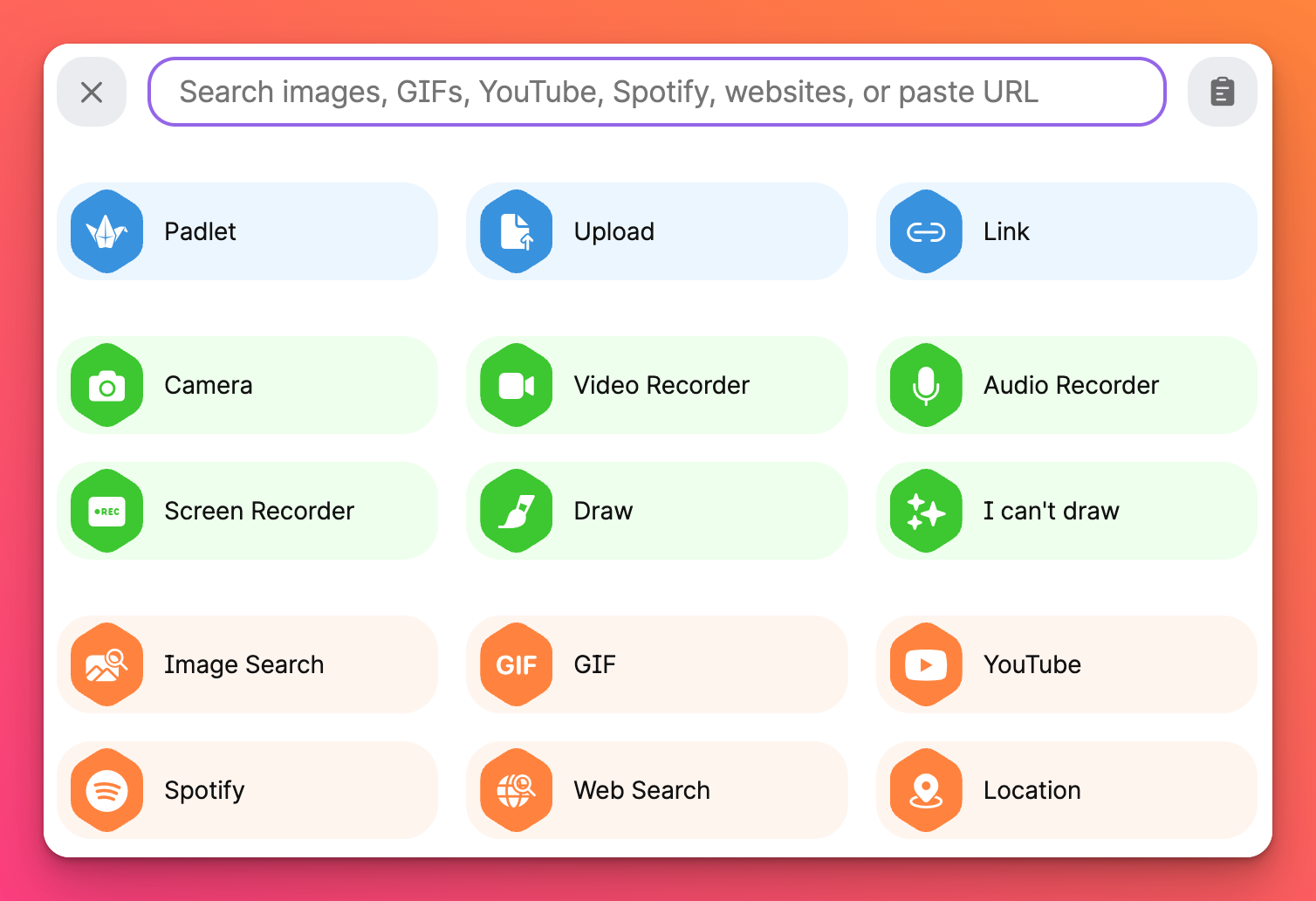Screen dimensions: 1316x901
Task: Start the Video Recorder via its camcorder icon
Action: pyautogui.click(x=517, y=385)
